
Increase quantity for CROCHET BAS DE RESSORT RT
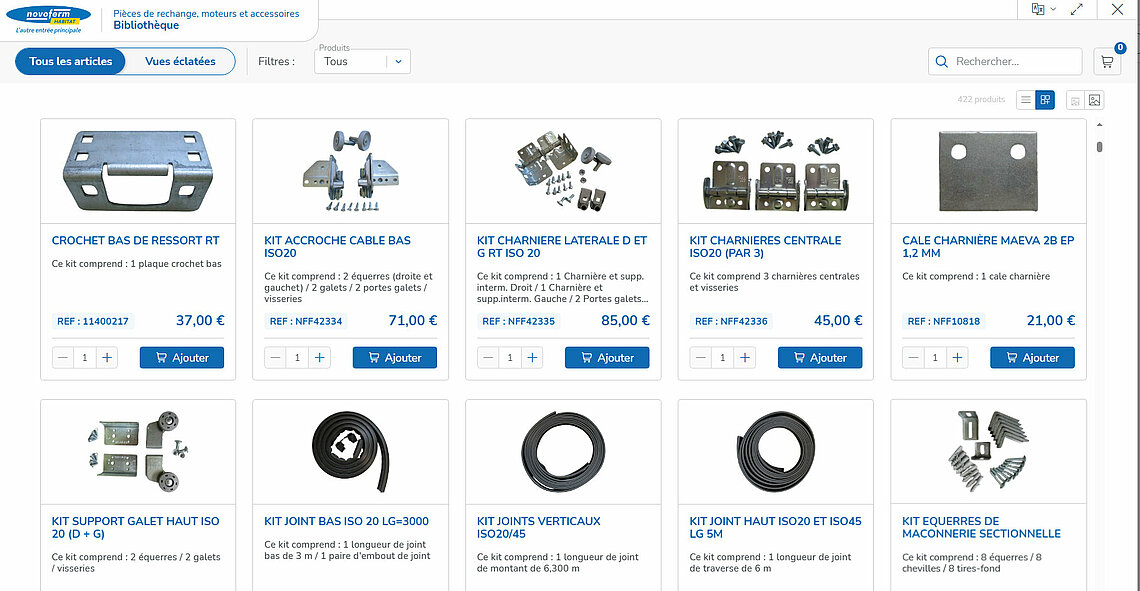tap(108, 357)
